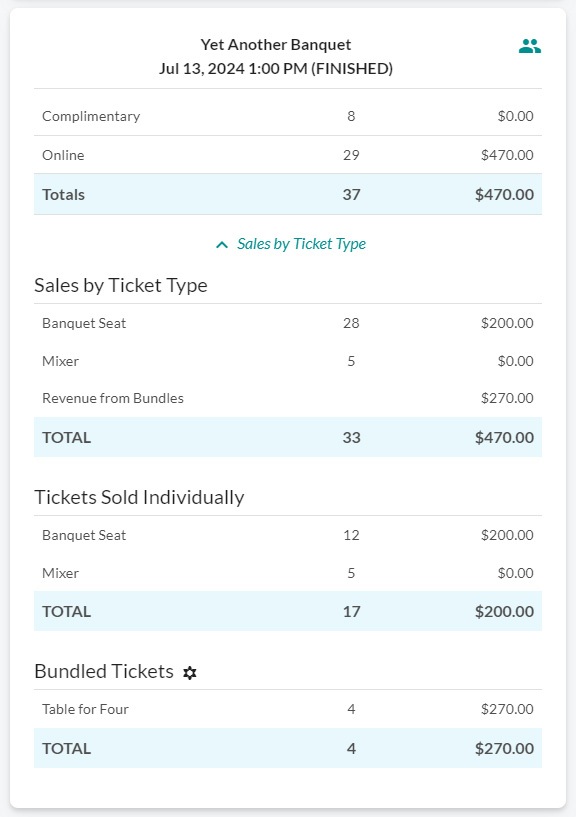Viewport: 576px width, 817px height.
Task: Select the Online sales row
Action: pyautogui.click(x=288, y=155)
